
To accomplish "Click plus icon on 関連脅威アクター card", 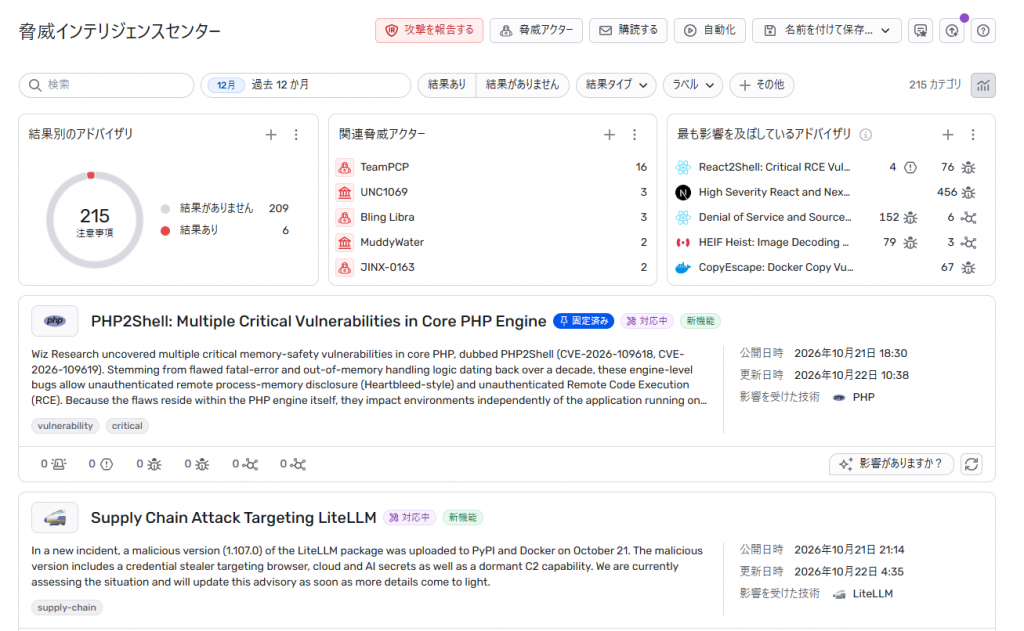I will [x=609, y=135].
